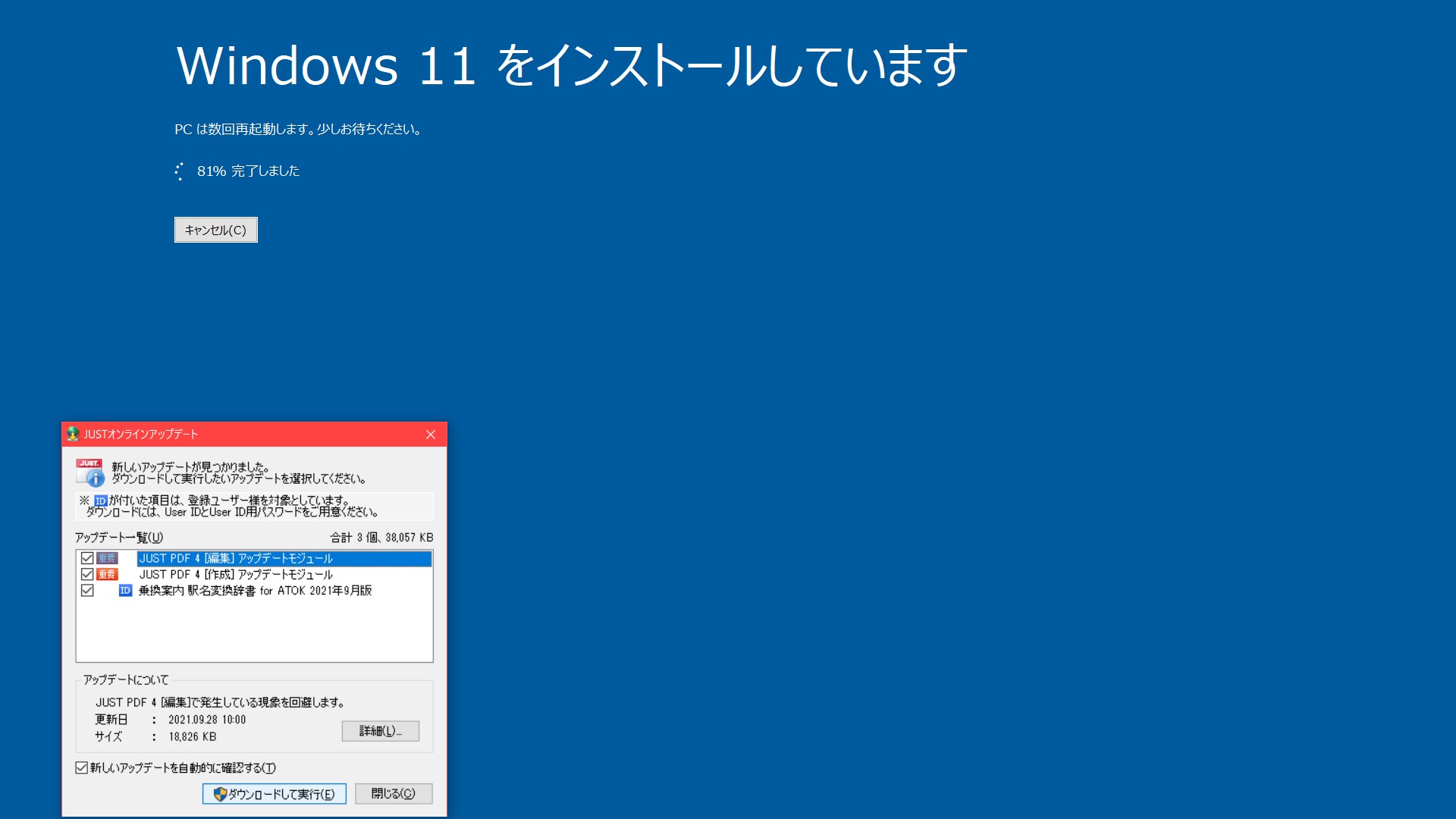
Task: Click ダウンロードして実行(E) button
Action: [275, 794]
